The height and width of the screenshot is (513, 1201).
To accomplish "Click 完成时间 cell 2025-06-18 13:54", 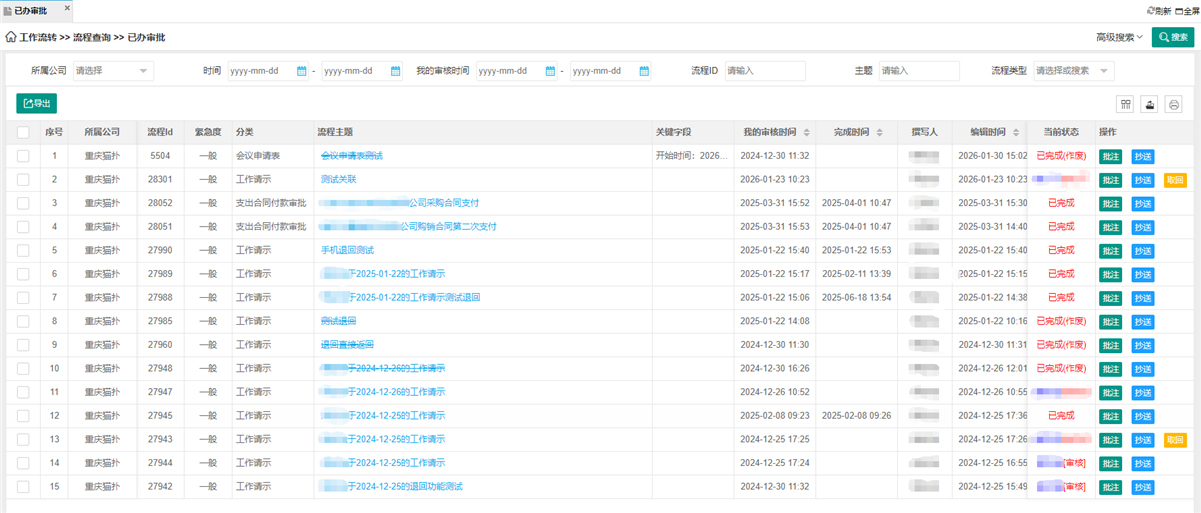I will 856,298.
